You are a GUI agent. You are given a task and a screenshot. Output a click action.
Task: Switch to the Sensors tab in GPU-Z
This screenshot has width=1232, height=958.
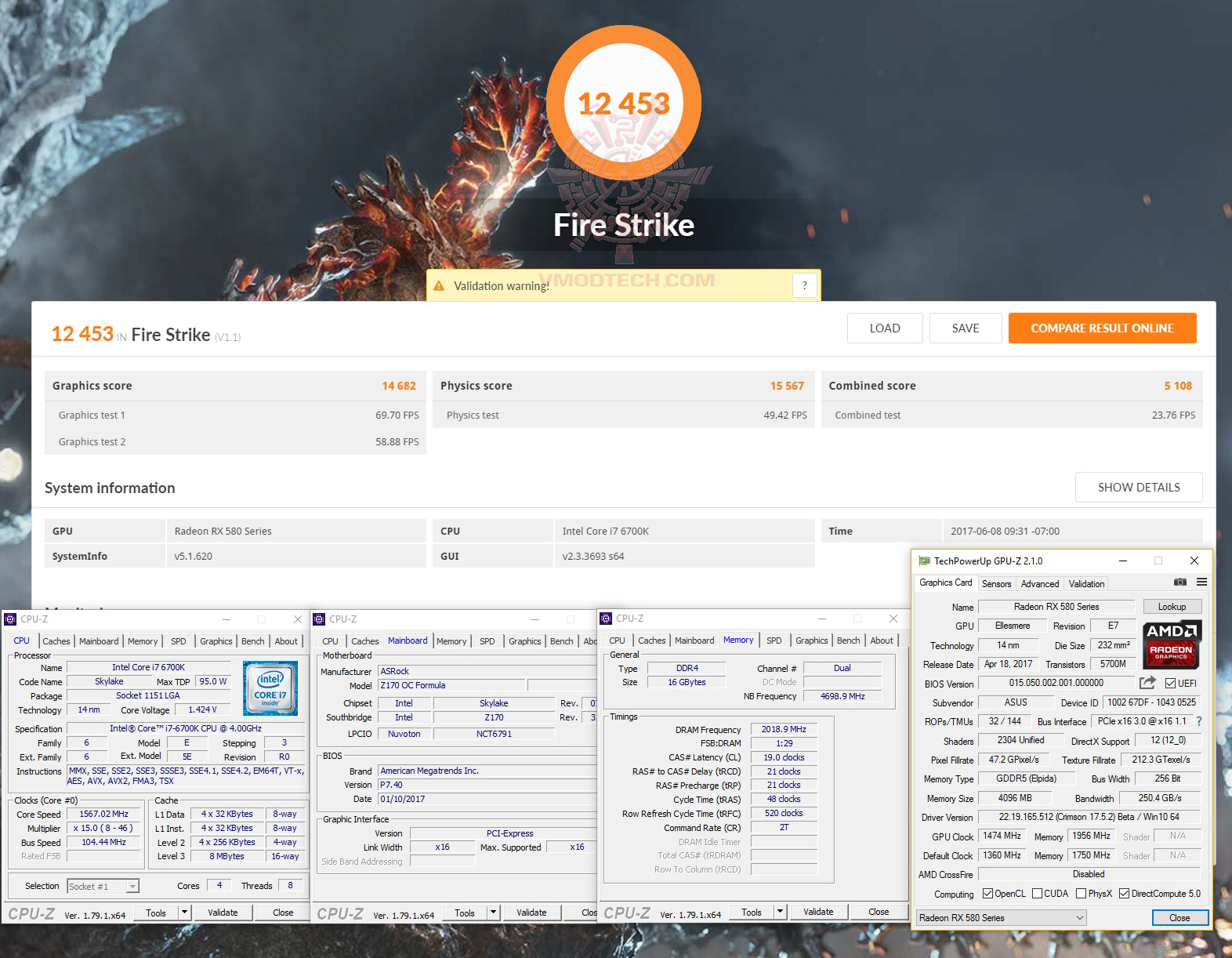point(996,583)
